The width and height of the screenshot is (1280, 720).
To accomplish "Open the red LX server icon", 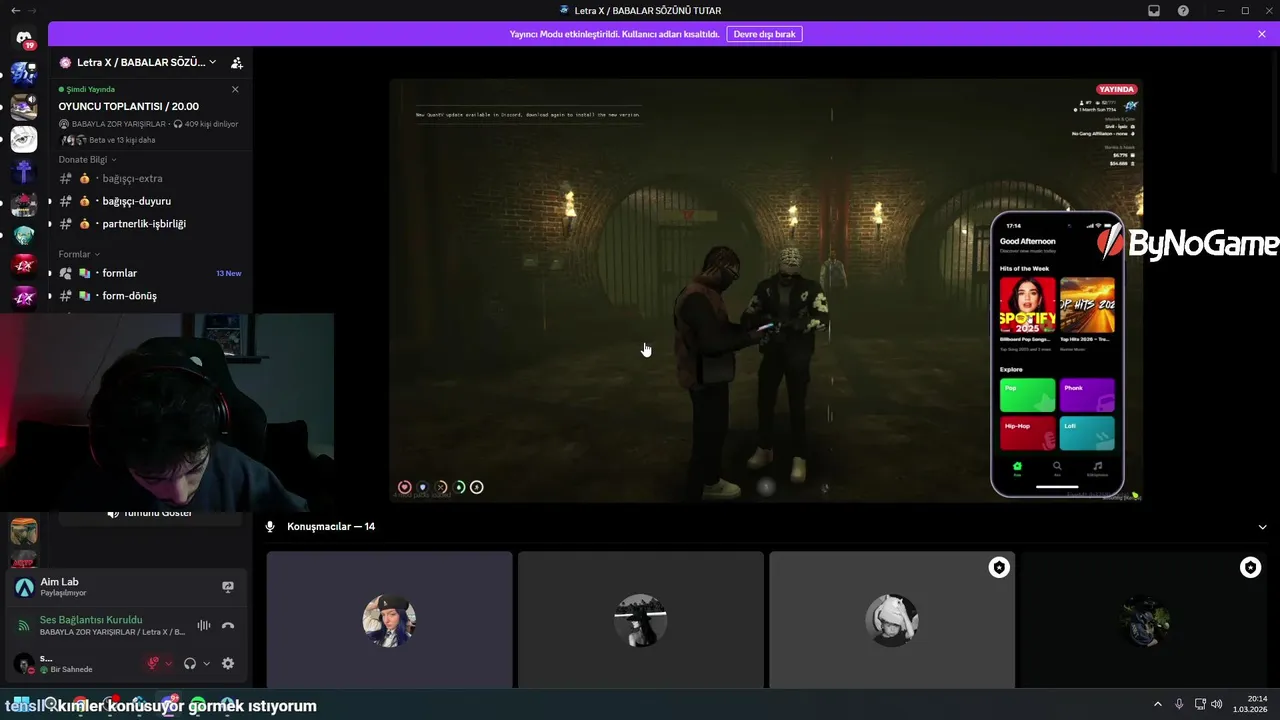I will (24, 266).
